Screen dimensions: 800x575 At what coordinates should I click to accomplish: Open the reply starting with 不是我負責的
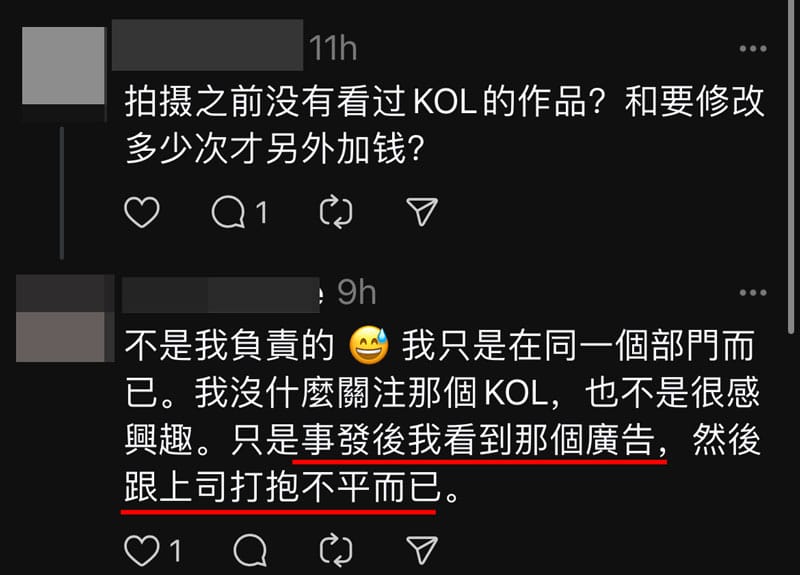tap(443, 416)
